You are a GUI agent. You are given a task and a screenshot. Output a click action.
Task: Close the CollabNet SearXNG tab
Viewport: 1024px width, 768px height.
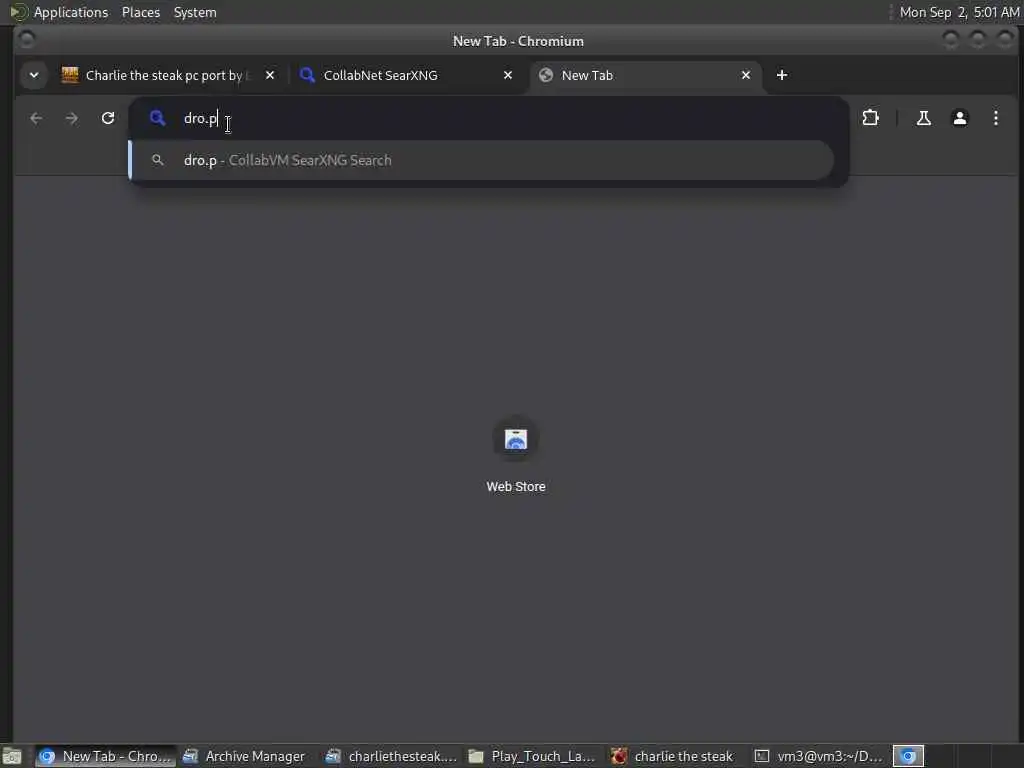508,75
